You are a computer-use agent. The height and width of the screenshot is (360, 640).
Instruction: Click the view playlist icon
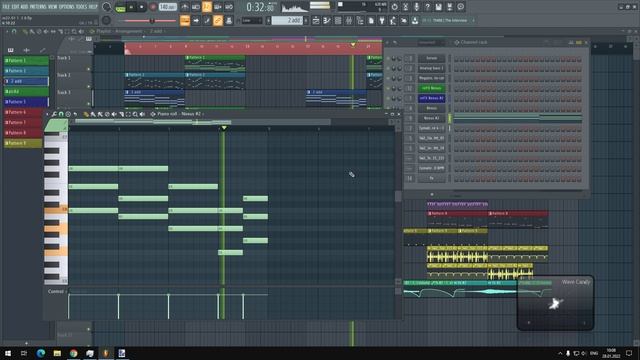coord(316,20)
